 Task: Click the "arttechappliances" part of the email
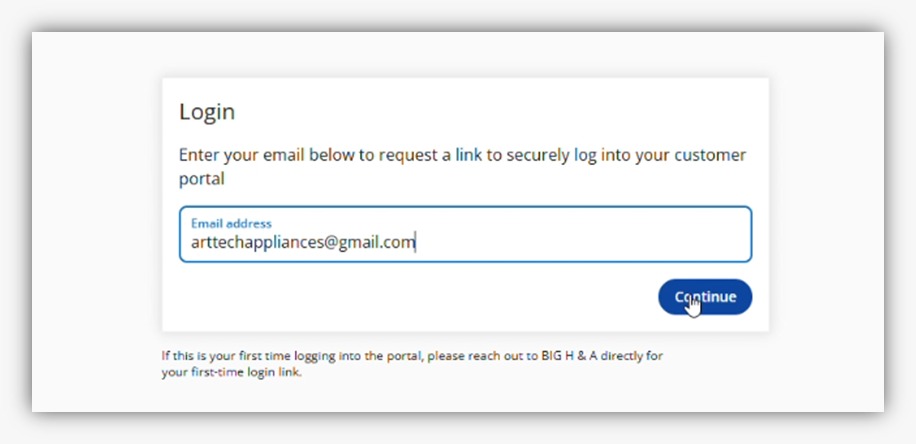(252, 242)
